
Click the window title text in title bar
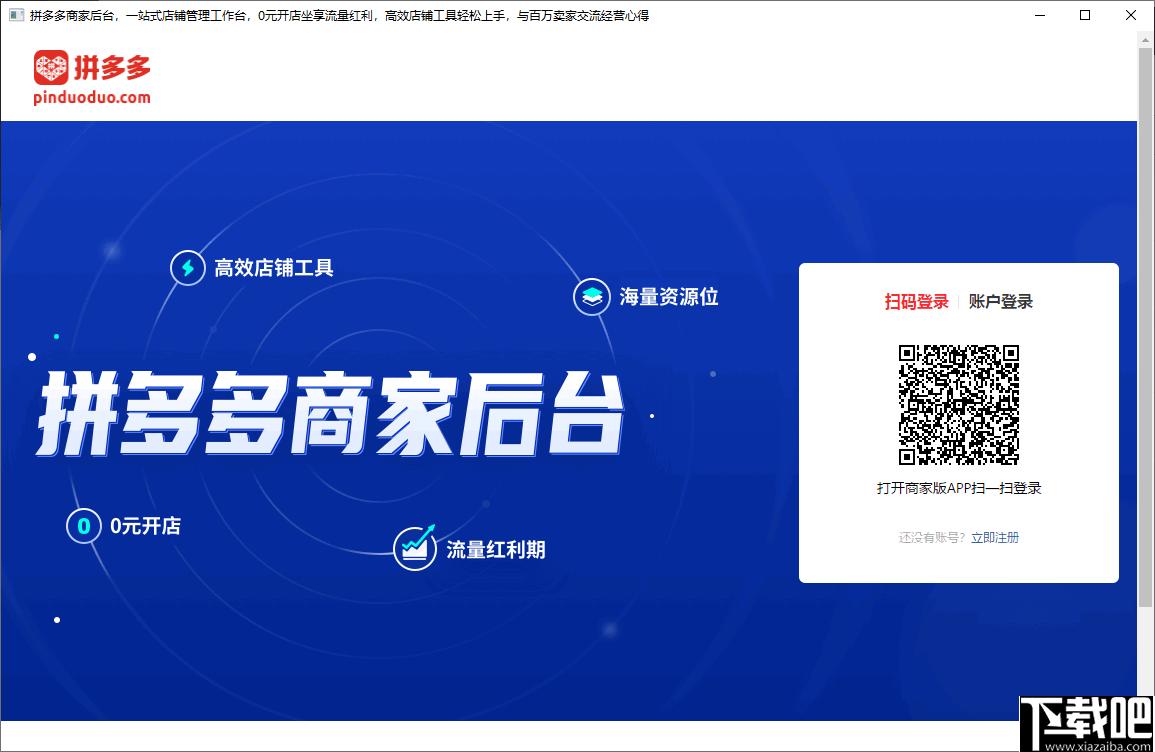coord(339,15)
